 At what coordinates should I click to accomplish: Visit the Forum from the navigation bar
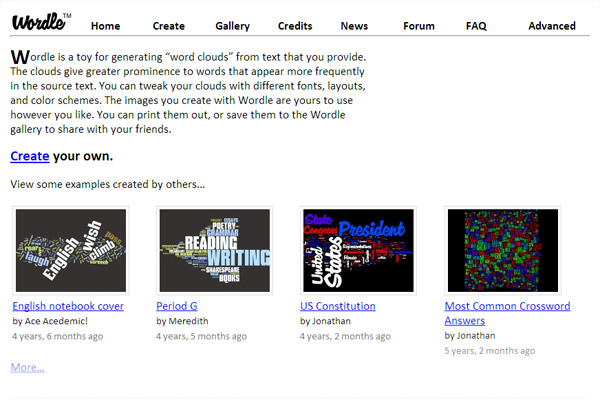pos(418,26)
